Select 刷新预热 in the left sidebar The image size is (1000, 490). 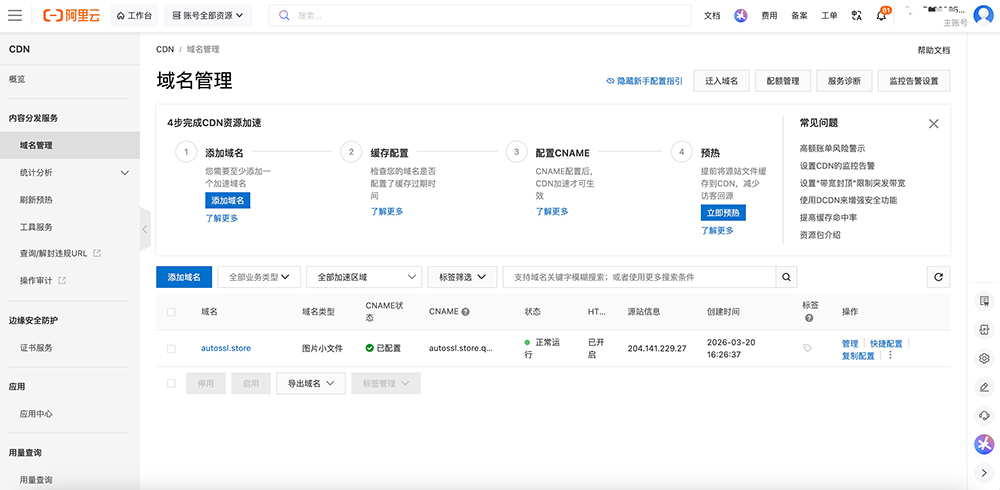36,200
